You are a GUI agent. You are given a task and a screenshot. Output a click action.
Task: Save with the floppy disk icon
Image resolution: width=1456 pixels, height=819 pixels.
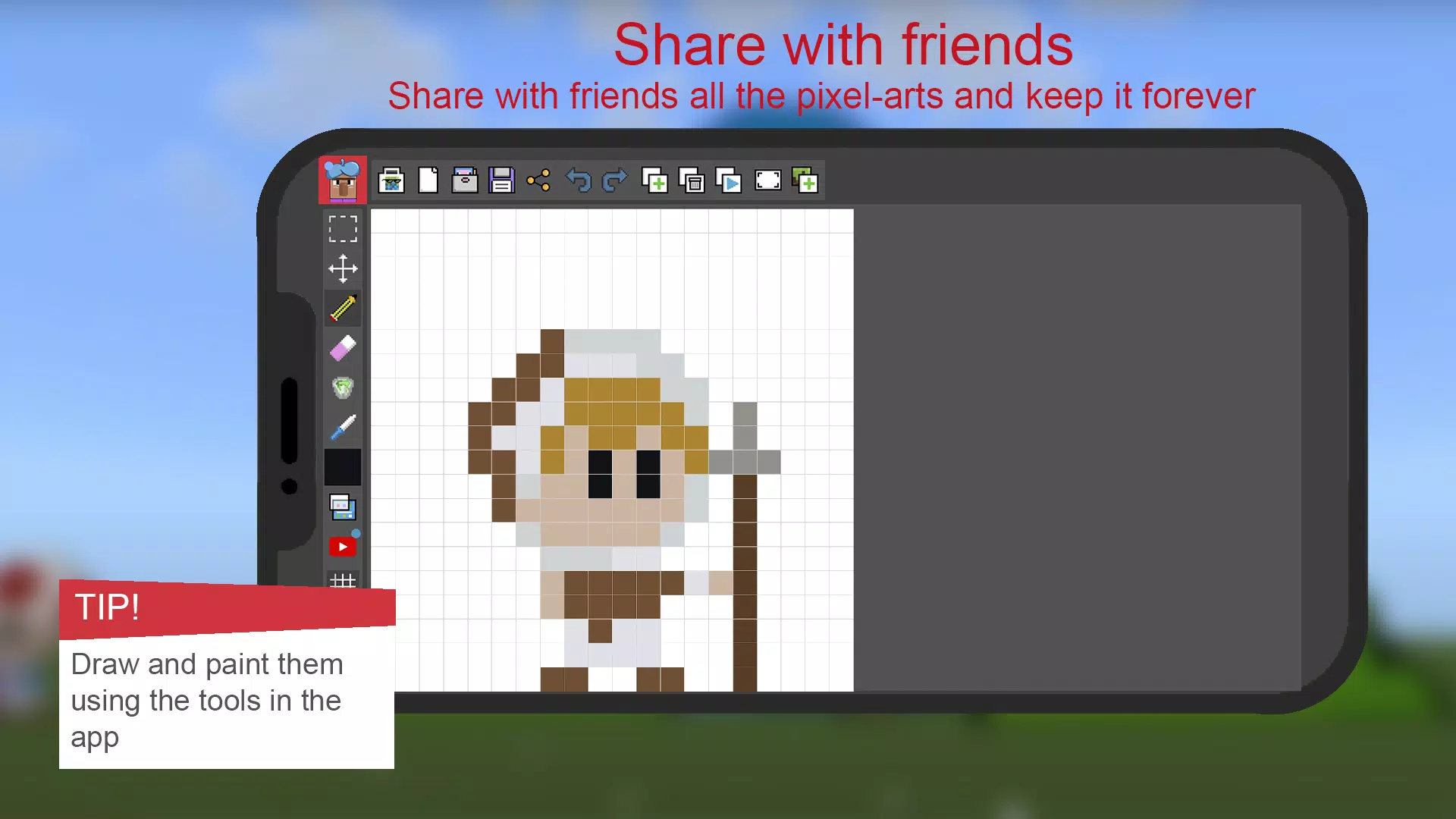click(501, 180)
